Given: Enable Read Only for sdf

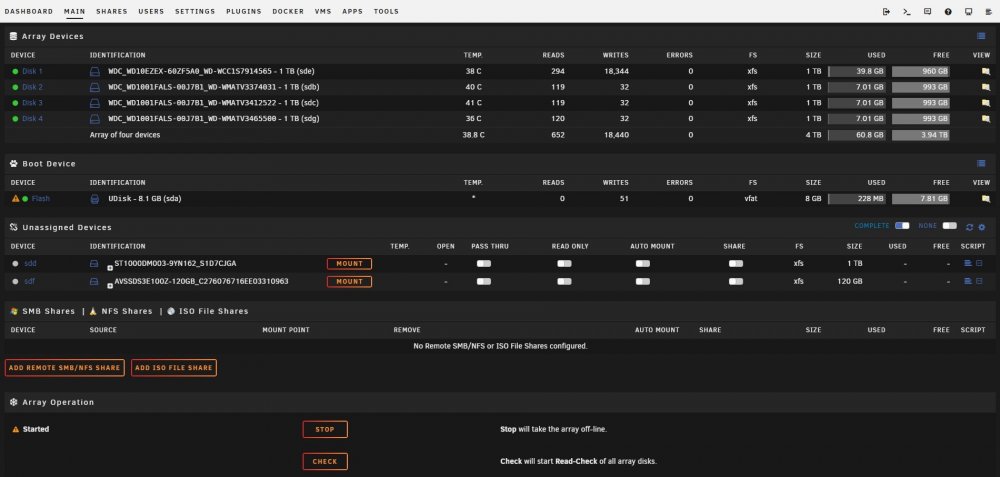Looking at the screenshot, I should pos(564,281).
